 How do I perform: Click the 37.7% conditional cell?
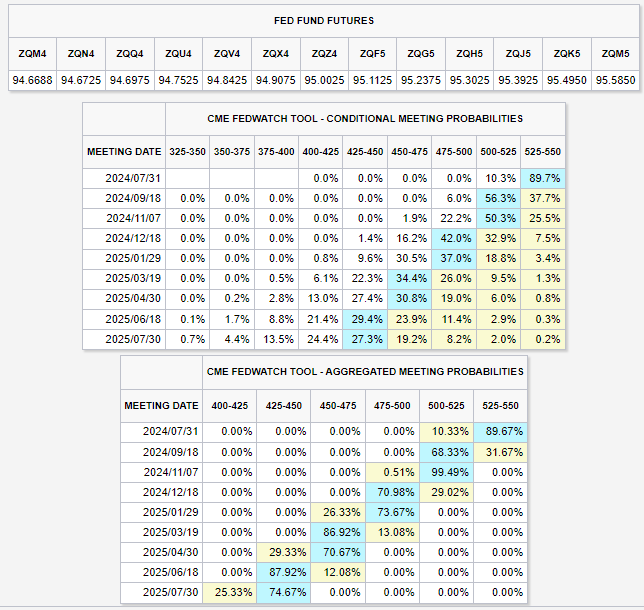(x=543, y=198)
